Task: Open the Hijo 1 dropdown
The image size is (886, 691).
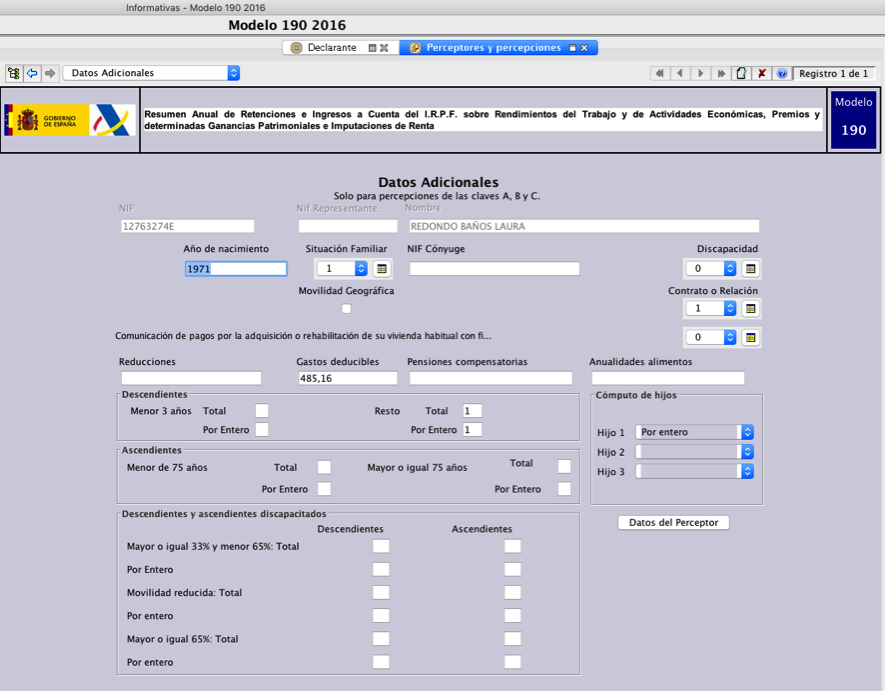Action: pos(694,432)
